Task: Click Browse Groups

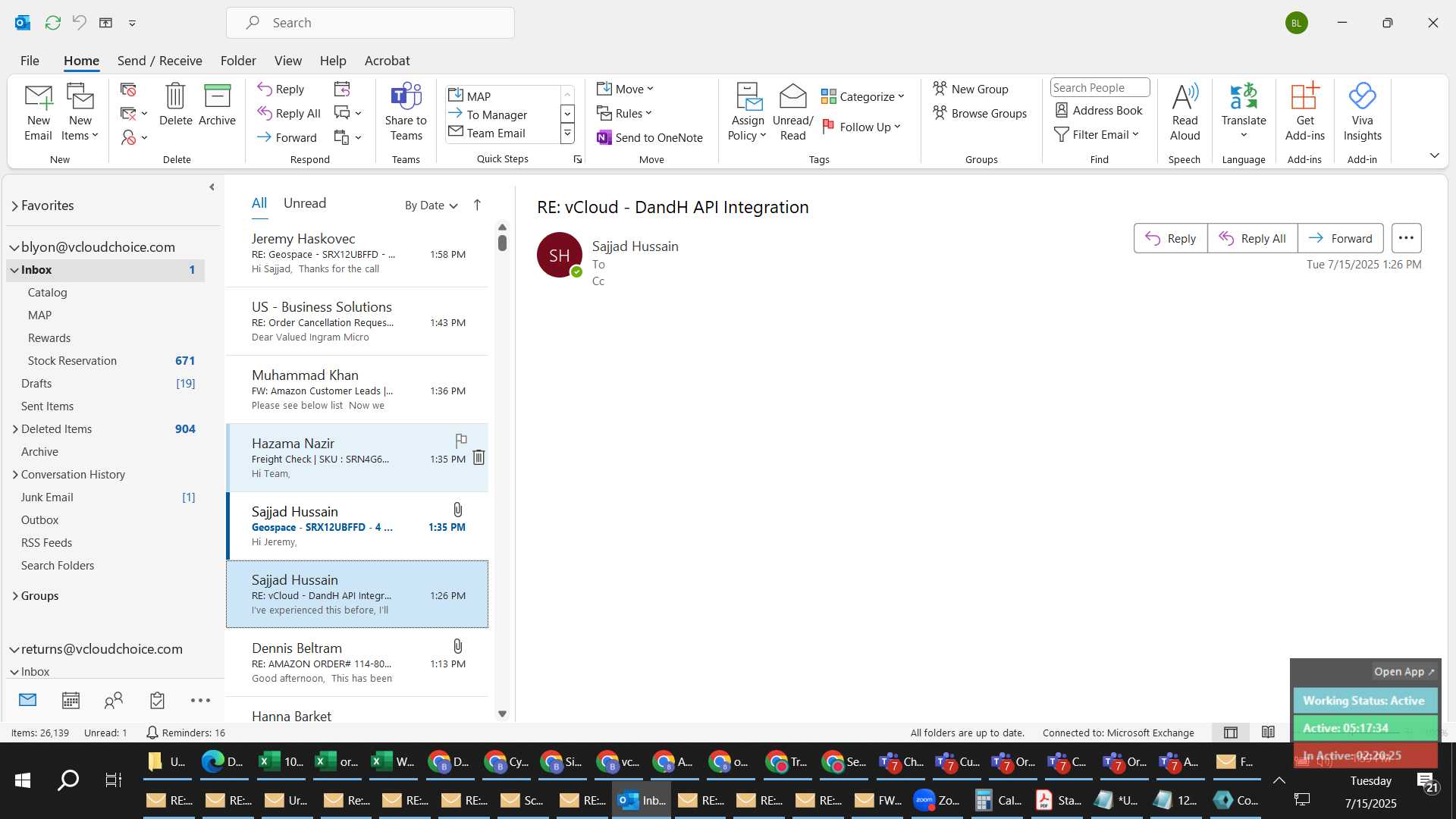Action: pyautogui.click(x=980, y=114)
